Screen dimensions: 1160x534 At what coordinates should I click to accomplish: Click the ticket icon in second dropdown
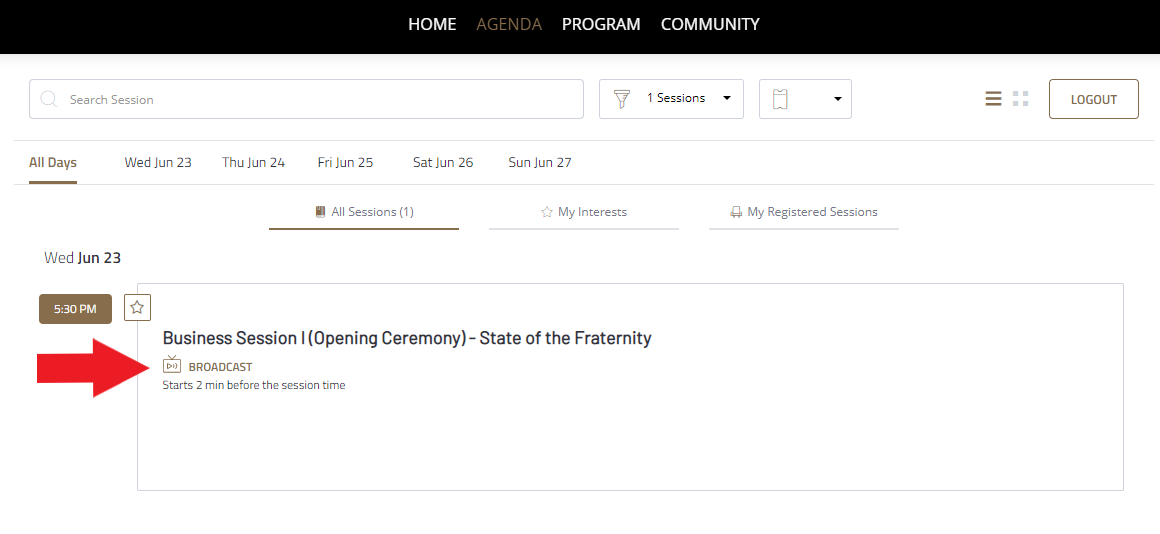780,99
